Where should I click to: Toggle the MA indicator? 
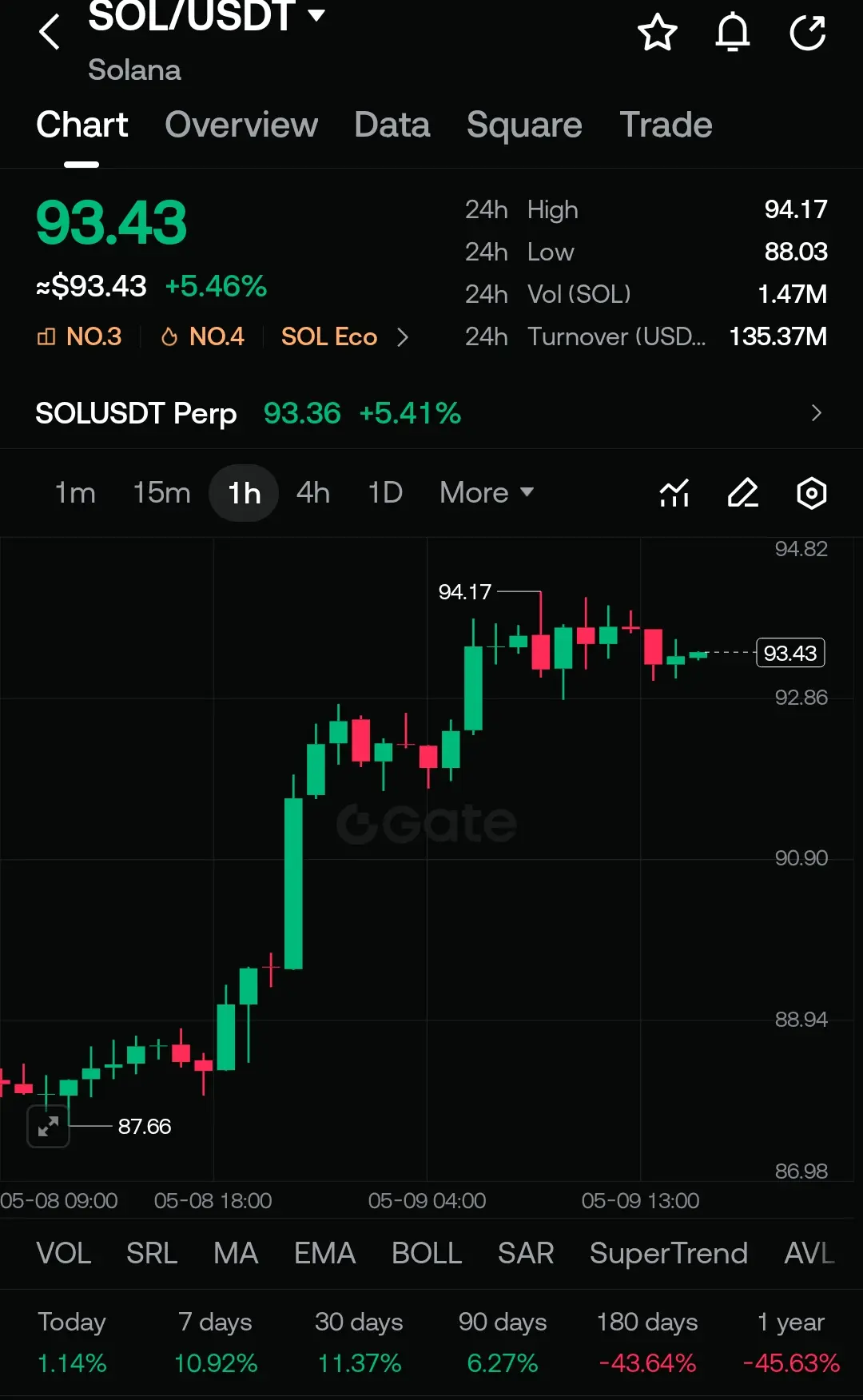tap(236, 1253)
